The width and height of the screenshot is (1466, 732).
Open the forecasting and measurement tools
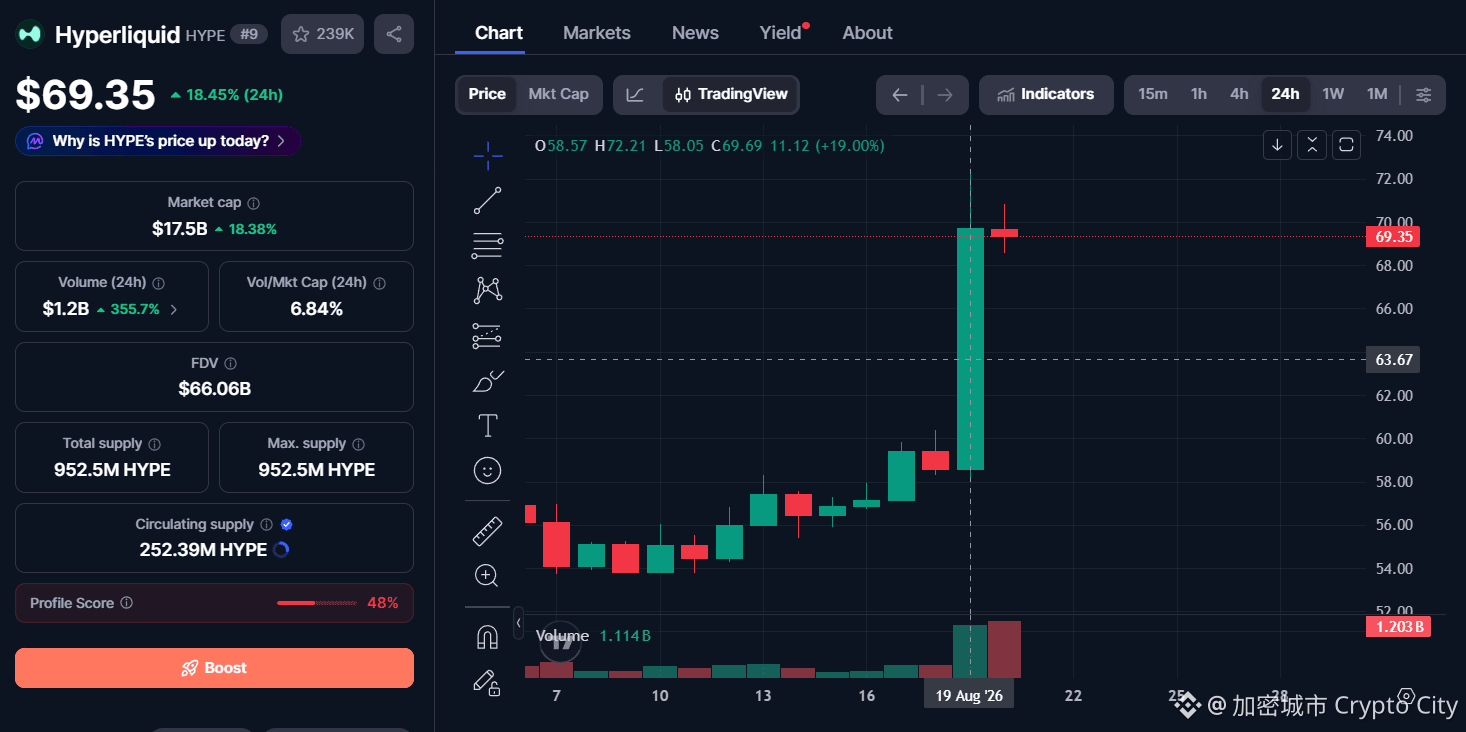tap(487, 336)
